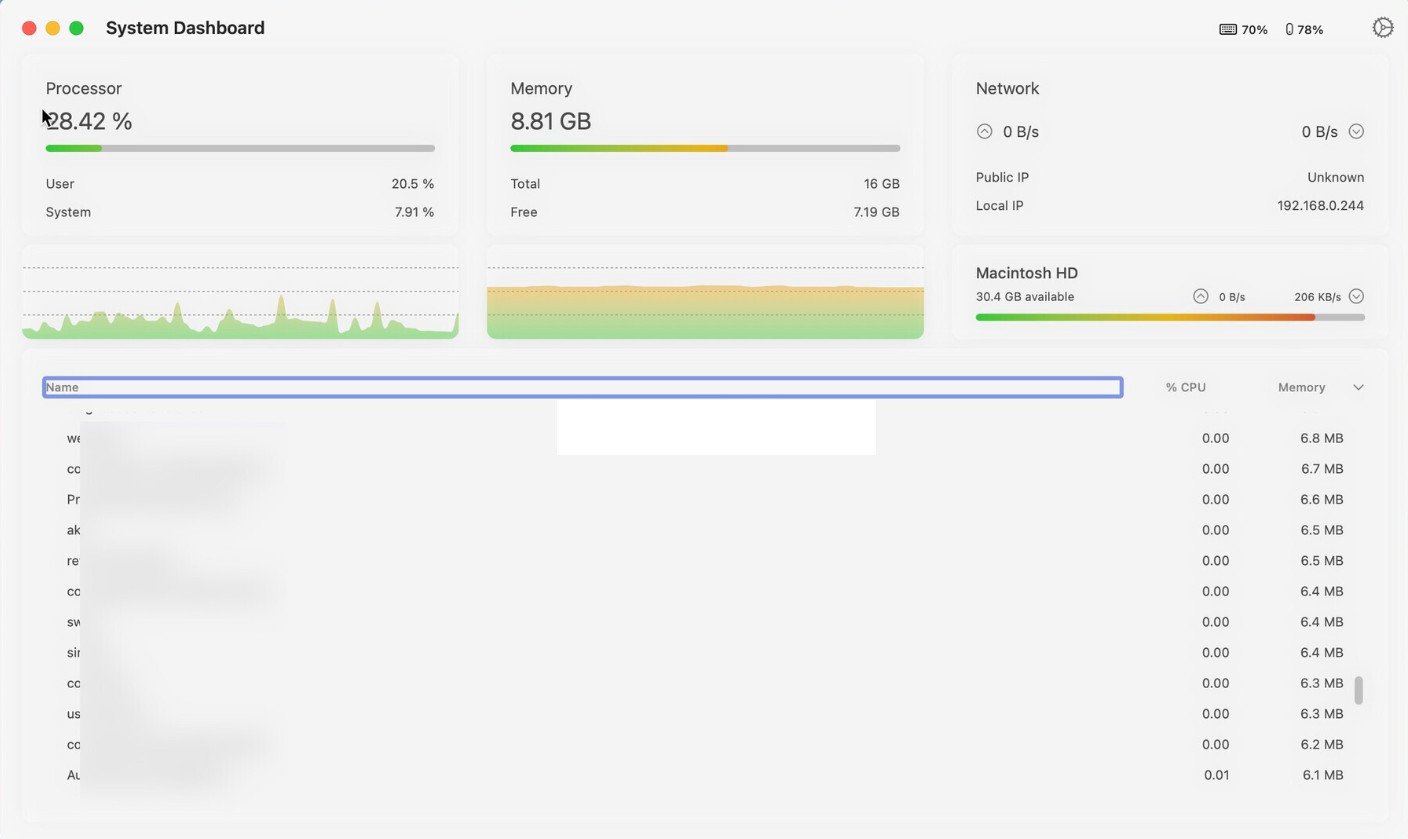Select the process starting with 'us'

[705, 714]
